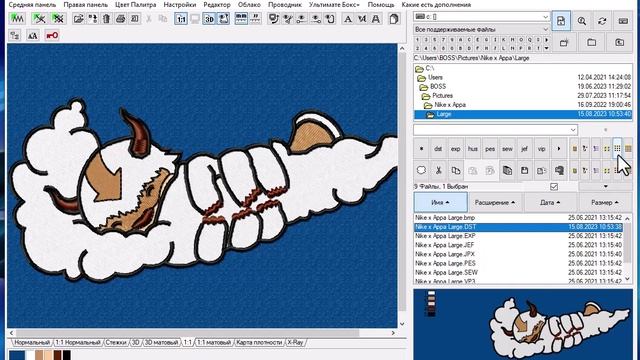Image resolution: width=640 pixels, height=360 pixels.
Task: Click the arrow for more format filters
Action: (x=559, y=149)
